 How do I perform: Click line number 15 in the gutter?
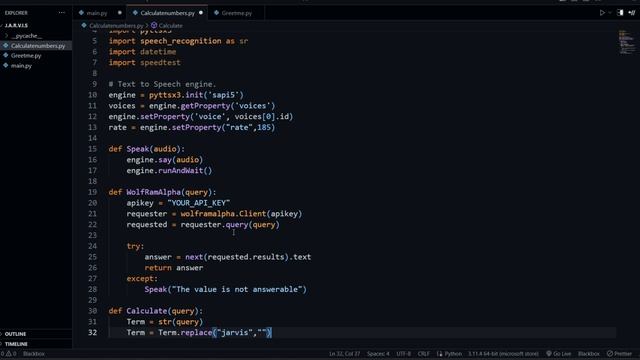(92, 149)
